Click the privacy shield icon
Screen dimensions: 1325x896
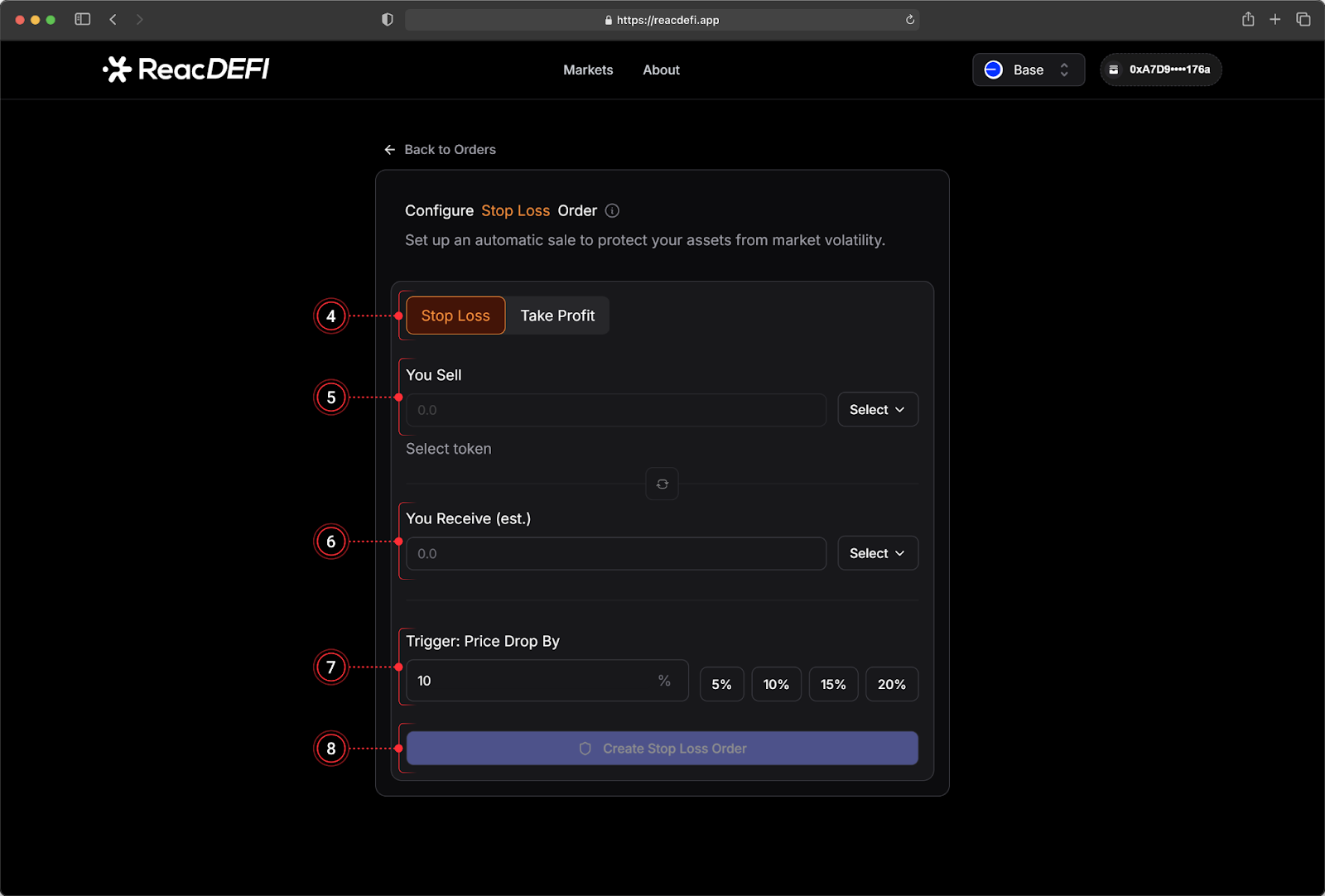(387, 20)
